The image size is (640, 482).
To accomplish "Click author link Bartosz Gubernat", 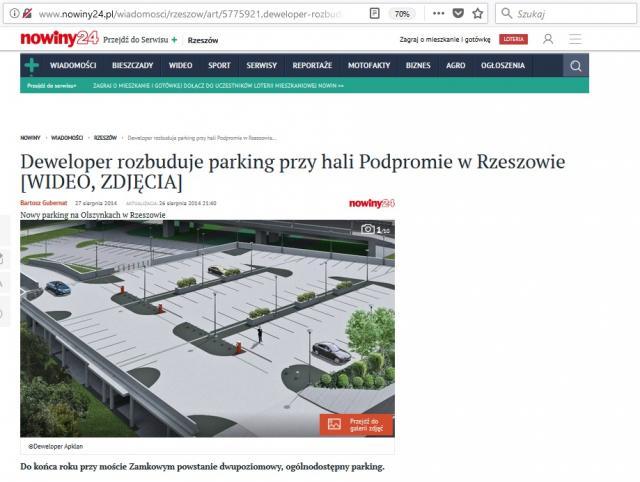I will pyautogui.click(x=43, y=203).
